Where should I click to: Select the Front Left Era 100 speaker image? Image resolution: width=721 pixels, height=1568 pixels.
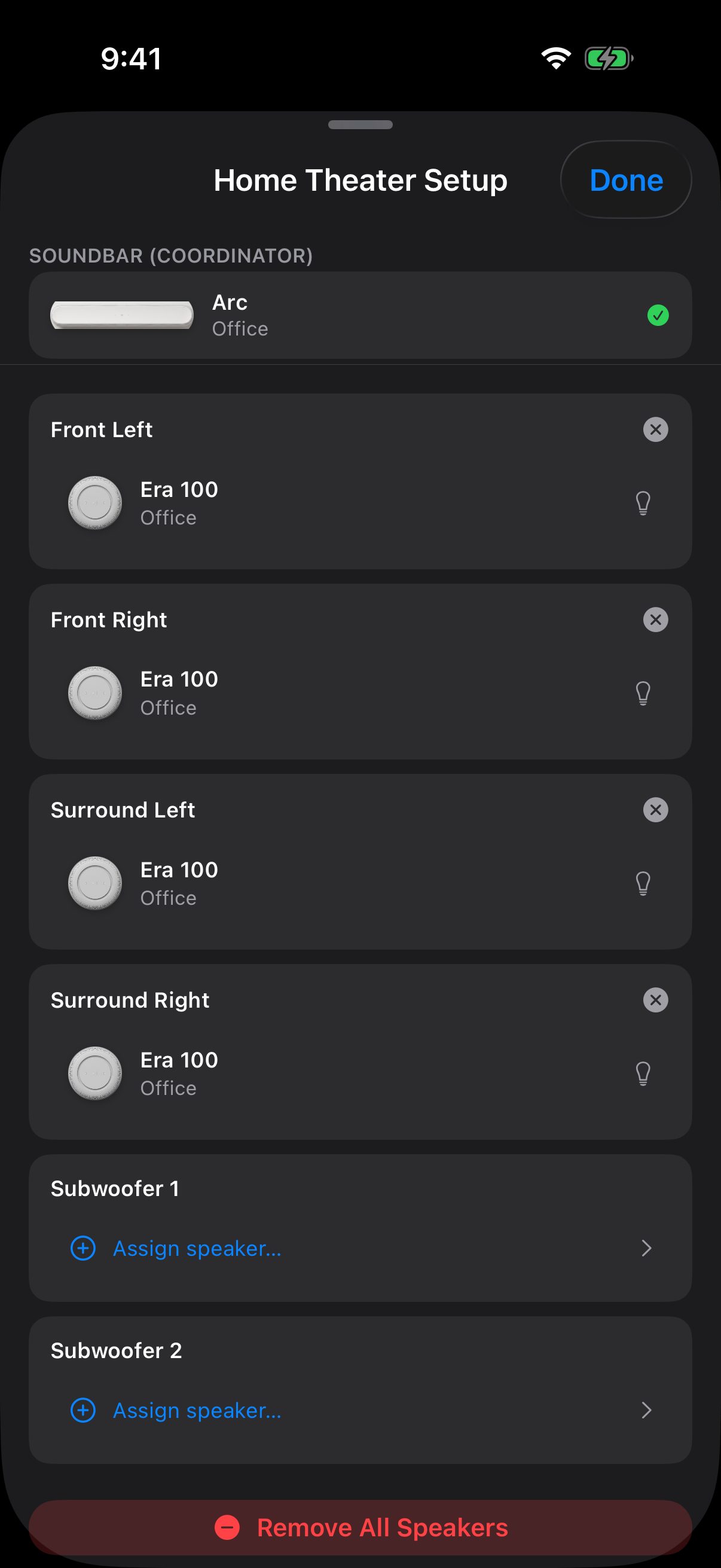coord(95,503)
